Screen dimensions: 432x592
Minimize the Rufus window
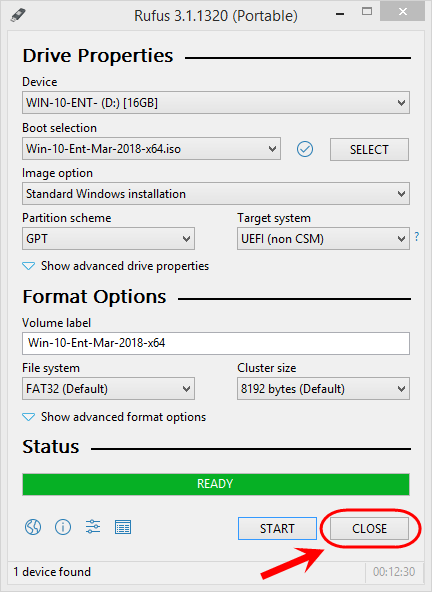pyautogui.click(x=340, y=14)
